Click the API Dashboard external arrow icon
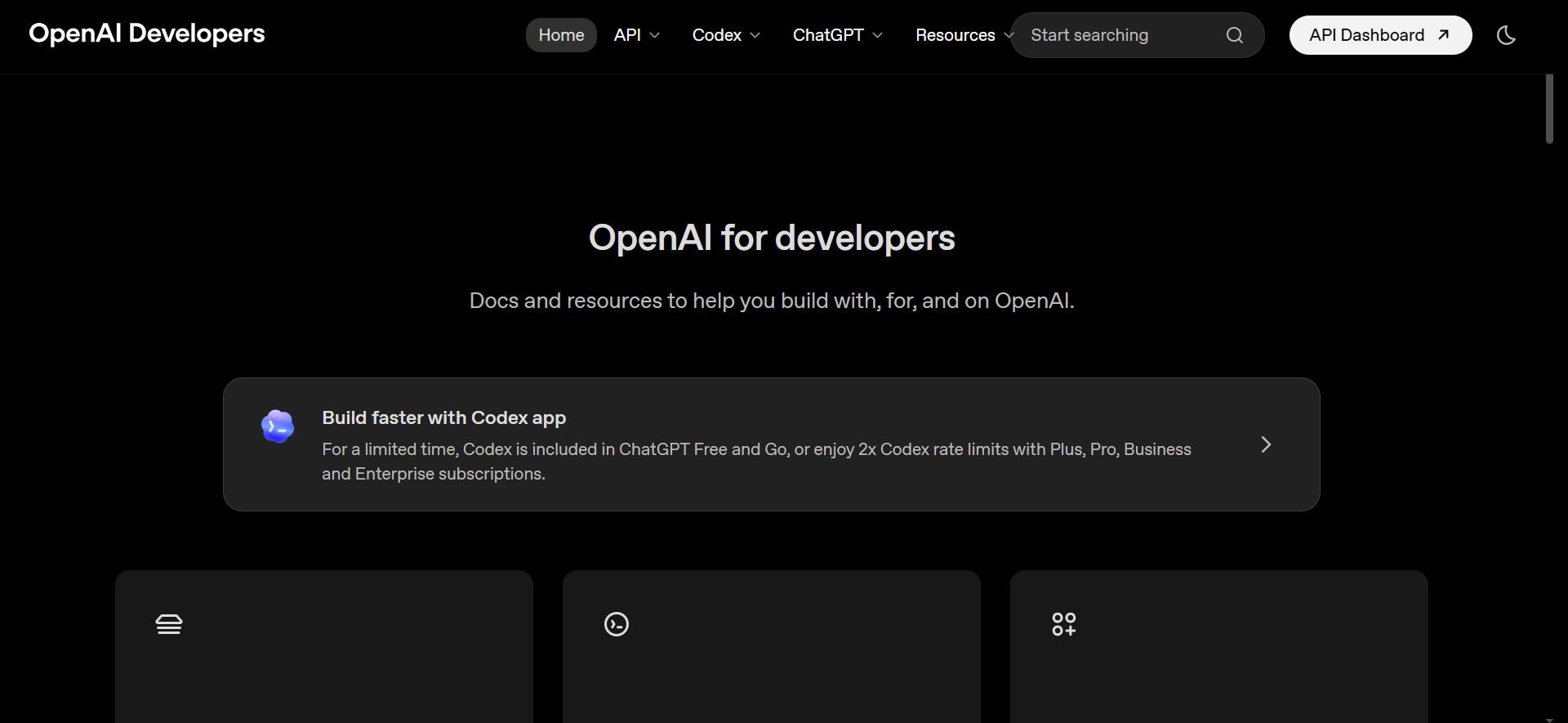1568x723 pixels. coord(1444,34)
